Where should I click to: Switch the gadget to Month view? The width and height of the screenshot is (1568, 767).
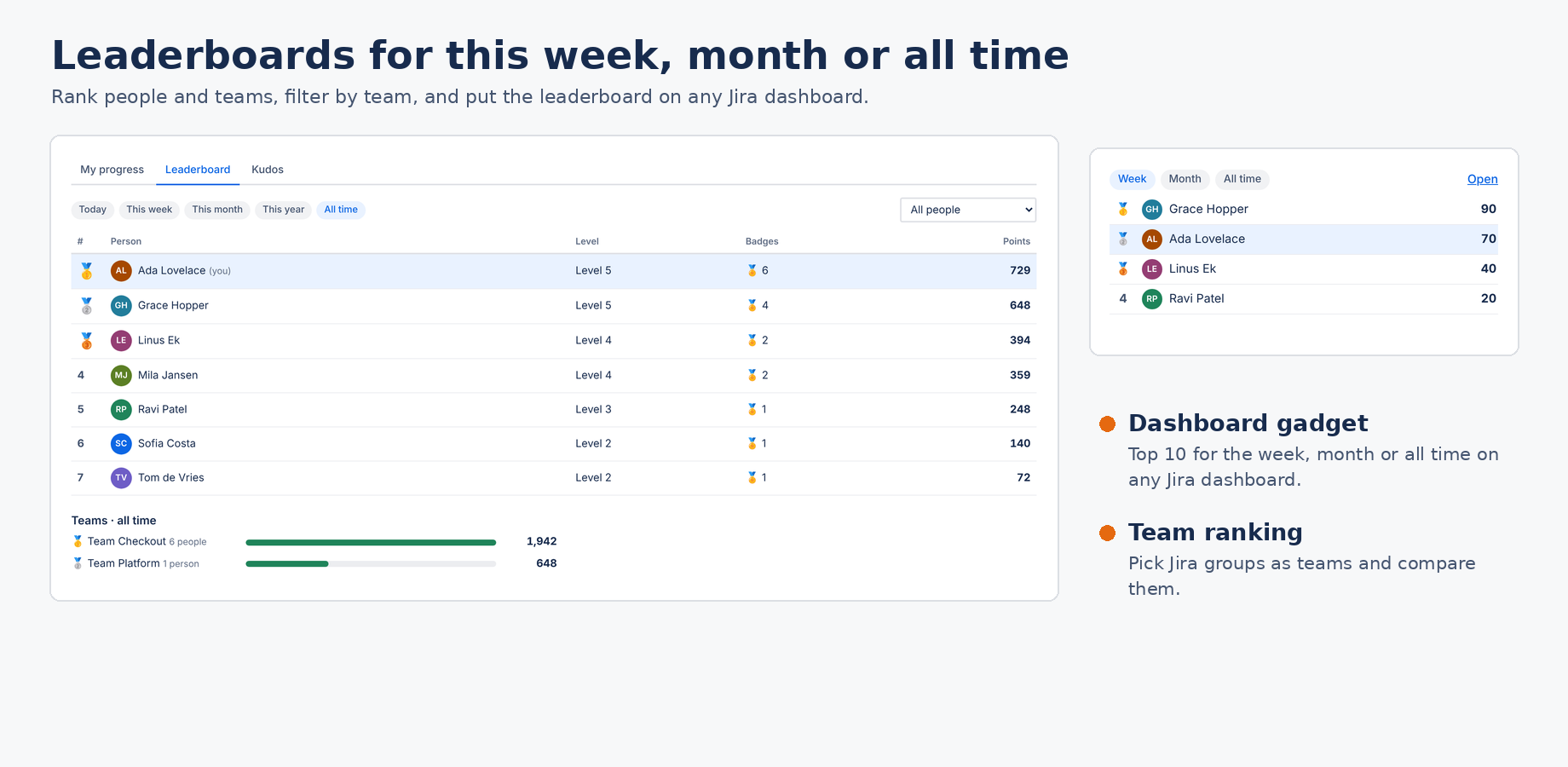(x=1185, y=179)
